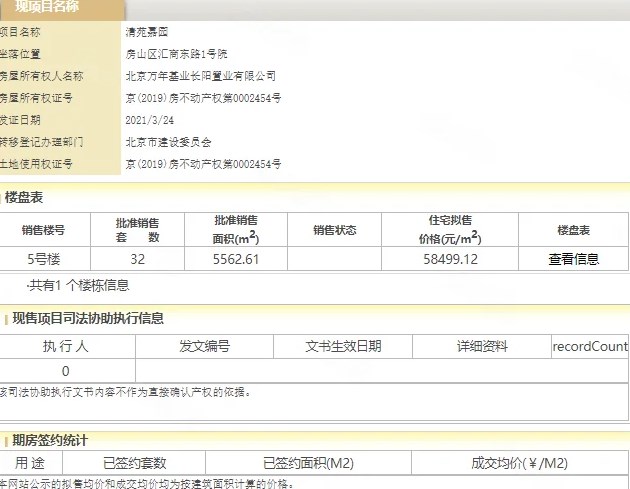Select the project name 清苑嘉园

tap(147, 32)
